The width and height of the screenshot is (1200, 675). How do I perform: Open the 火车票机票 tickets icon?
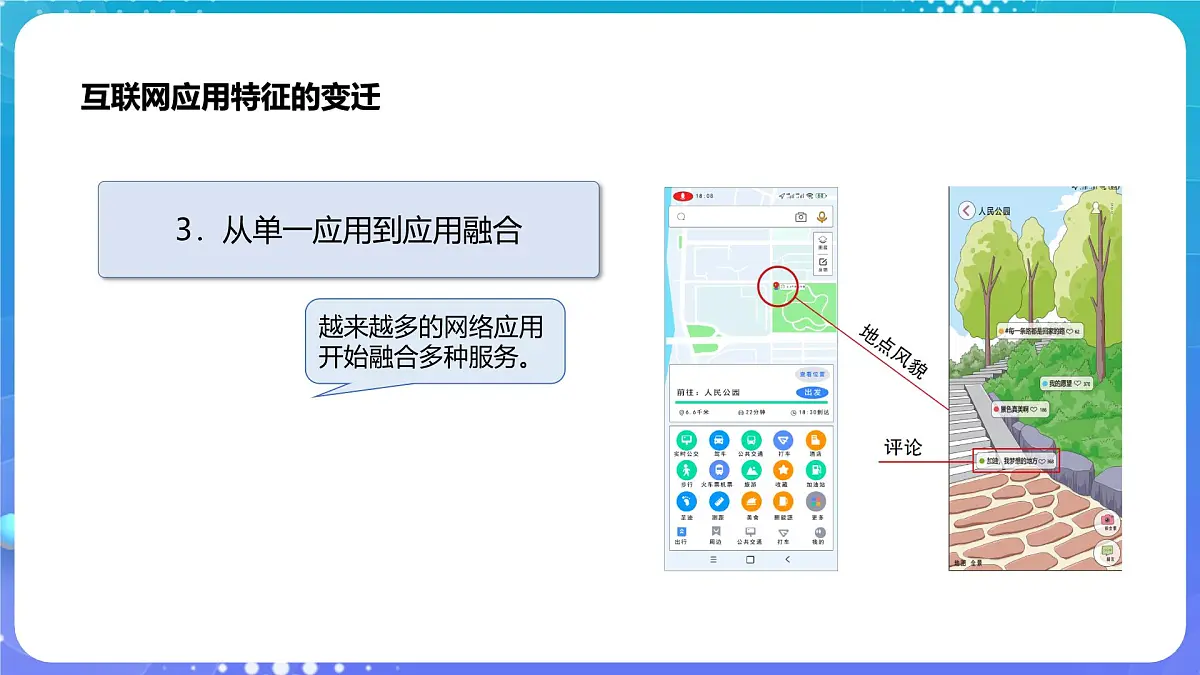click(718, 470)
